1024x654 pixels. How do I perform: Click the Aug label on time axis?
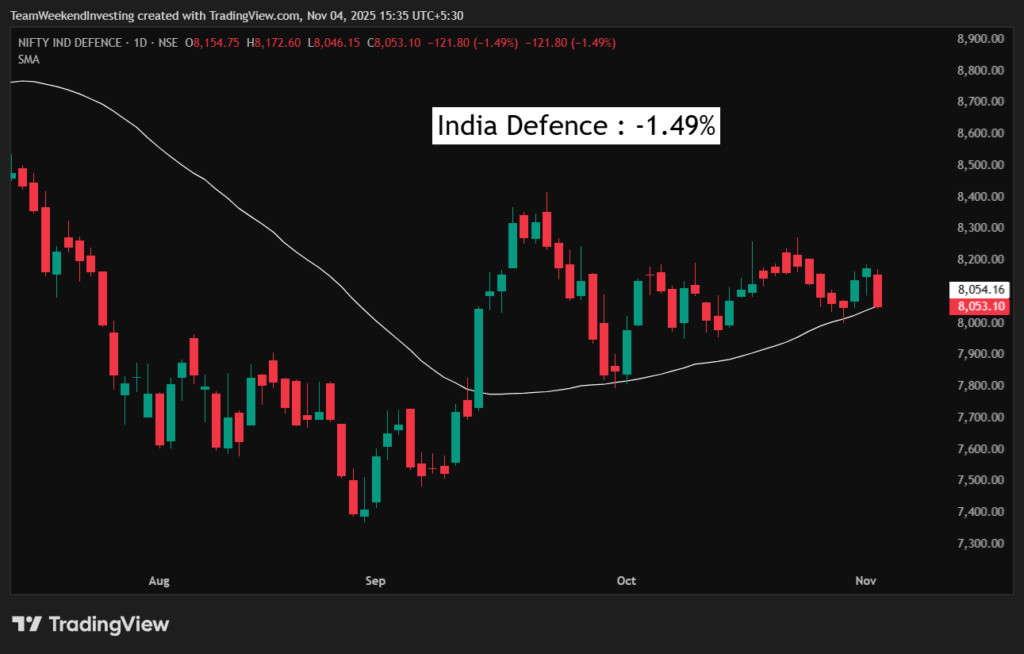coord(159,580)
